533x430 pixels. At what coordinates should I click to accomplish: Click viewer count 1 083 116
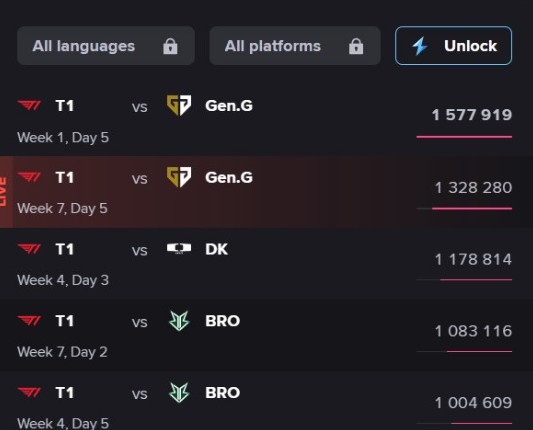[473, 331]
